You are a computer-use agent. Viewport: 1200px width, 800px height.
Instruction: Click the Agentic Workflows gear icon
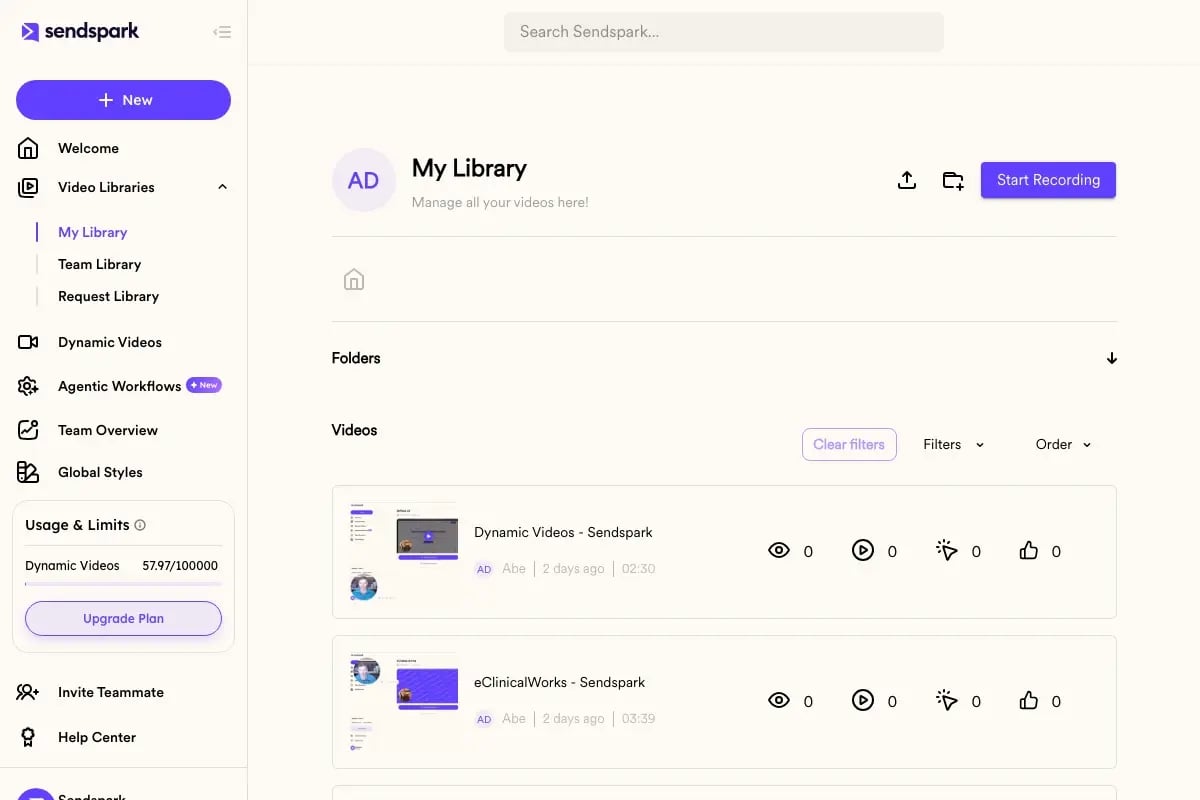pyautogui.click(x=28, y=386)
